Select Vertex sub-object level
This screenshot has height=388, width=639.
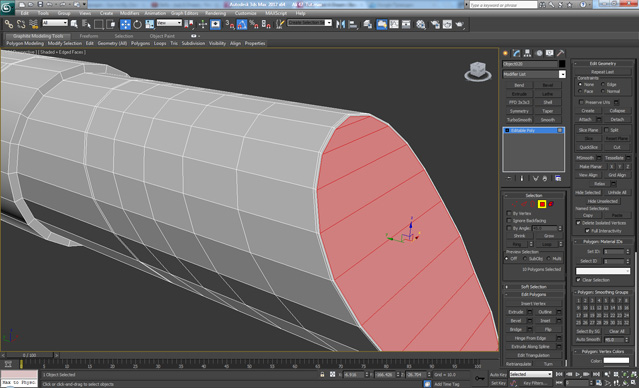(515, 204)
